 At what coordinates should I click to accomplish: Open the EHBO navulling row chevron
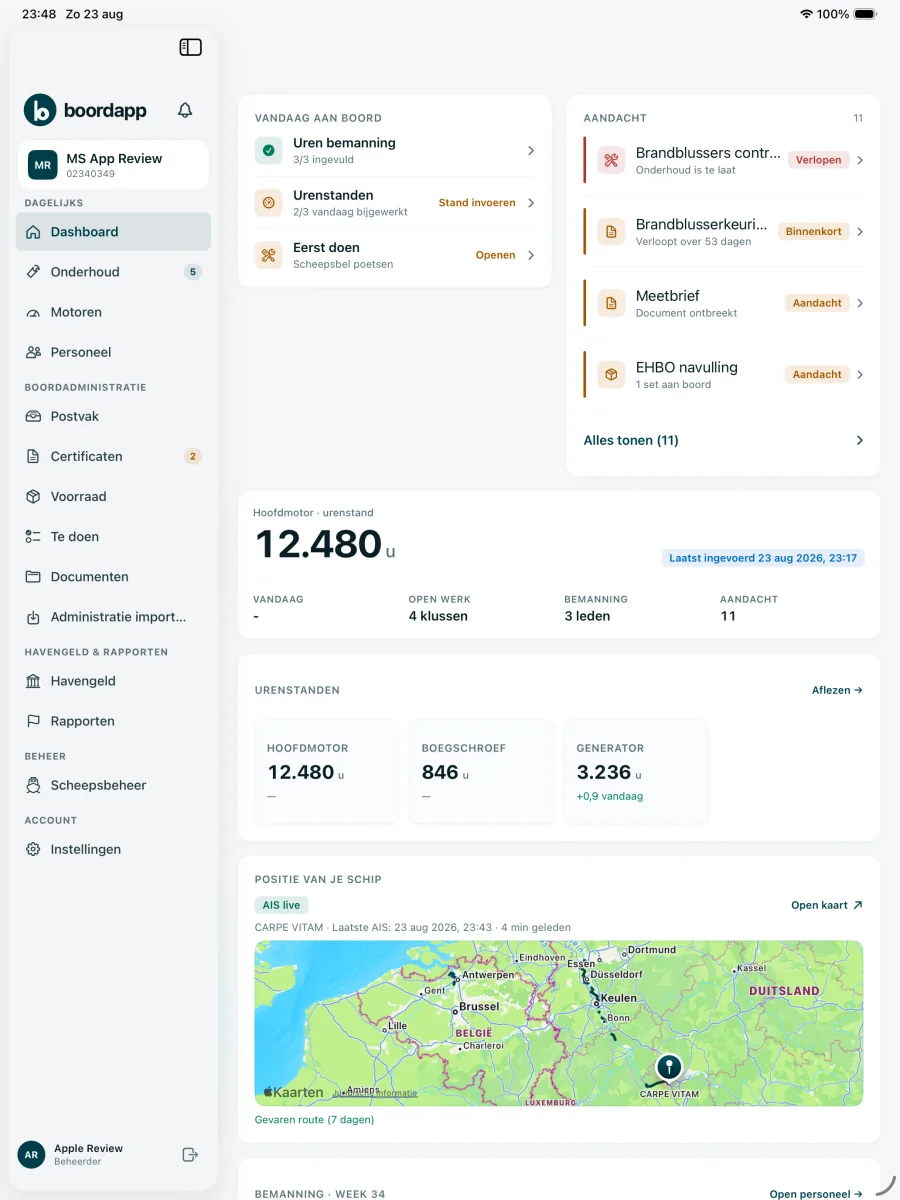click(x=860, y=374)
